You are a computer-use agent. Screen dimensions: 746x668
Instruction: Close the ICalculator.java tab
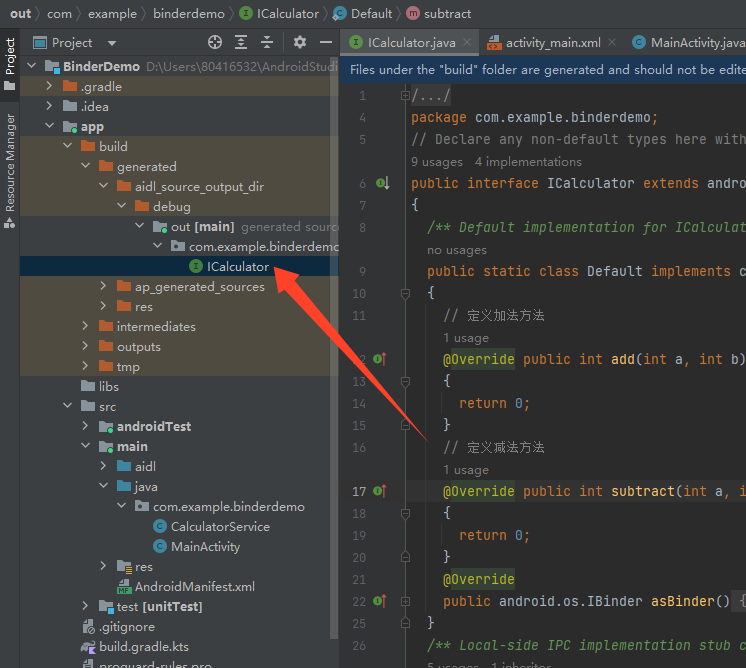tap(467, 42)
